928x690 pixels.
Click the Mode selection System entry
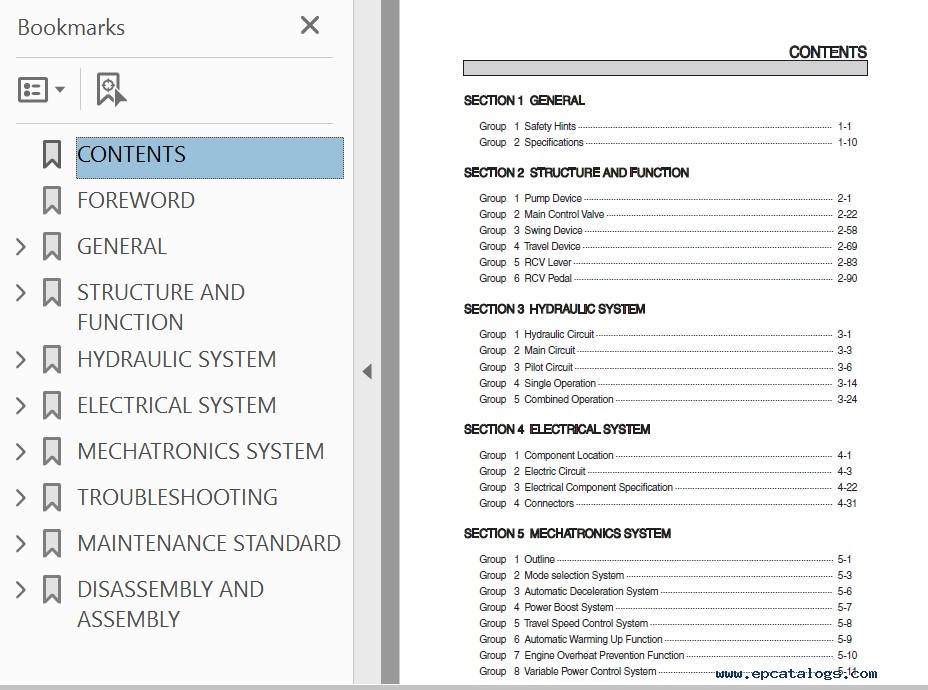click(x=665, y=575)
